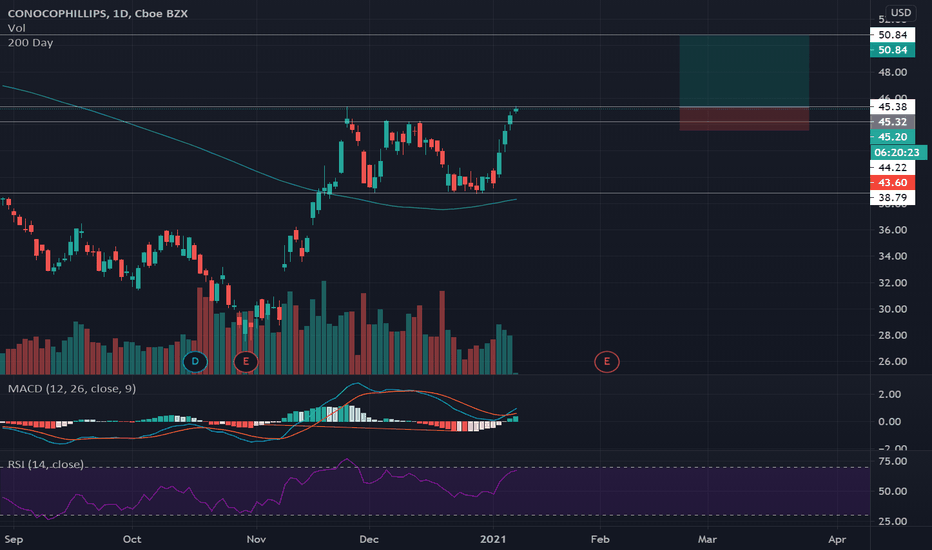Click the Feb label on time axis
The image size is (932, 550).
click(x=600, y=539)
